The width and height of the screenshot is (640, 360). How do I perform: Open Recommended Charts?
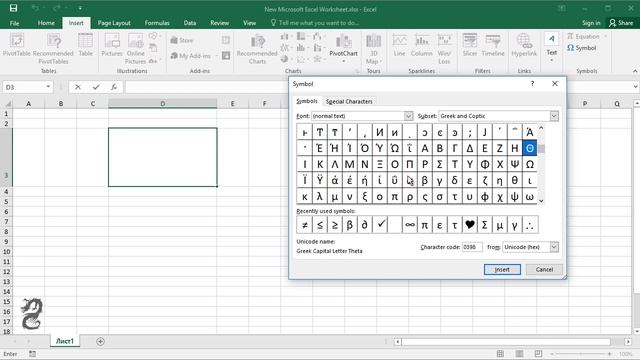(257, 49)
